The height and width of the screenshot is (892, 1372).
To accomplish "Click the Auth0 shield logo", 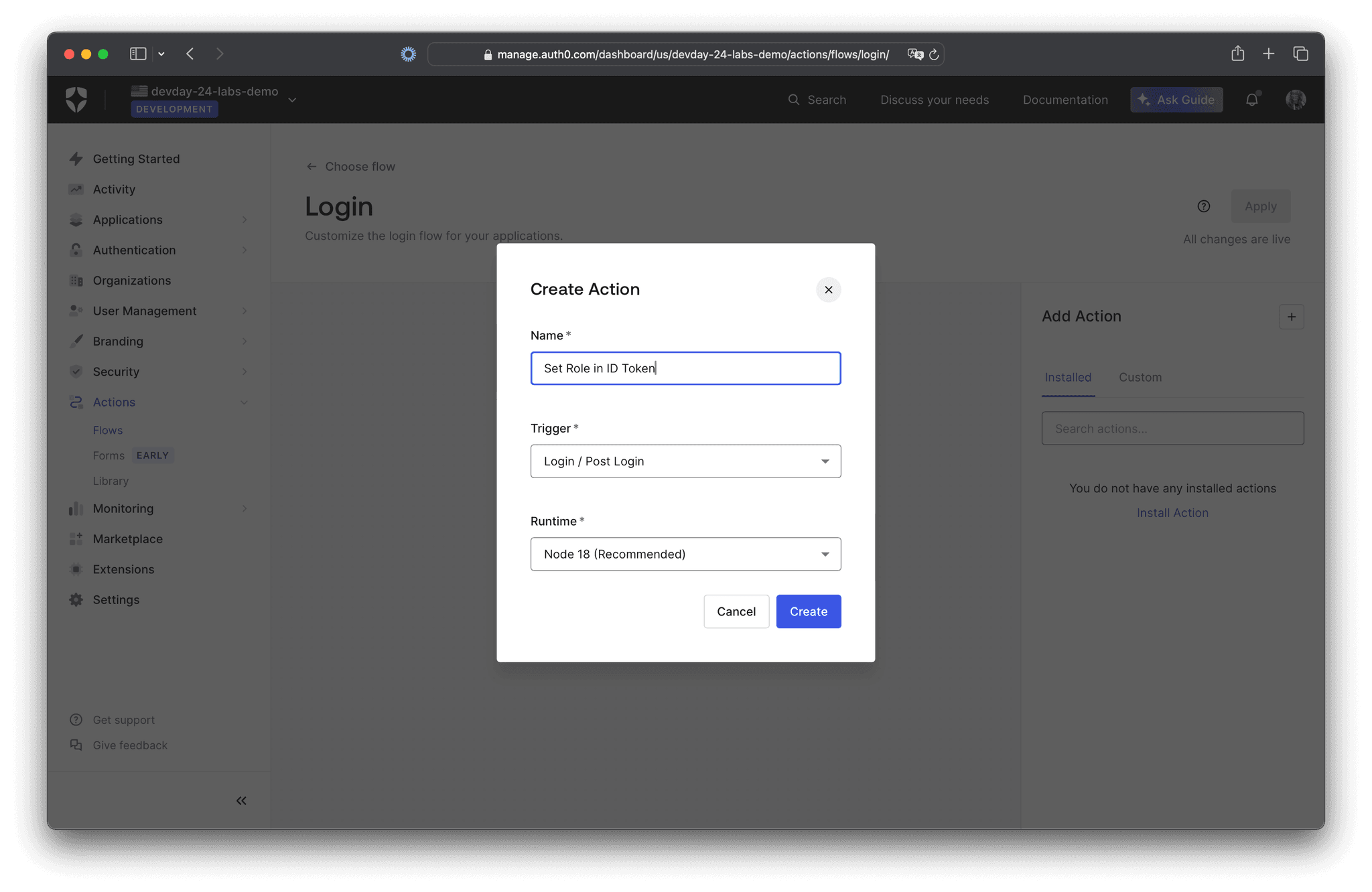I will tap(76, 99).
